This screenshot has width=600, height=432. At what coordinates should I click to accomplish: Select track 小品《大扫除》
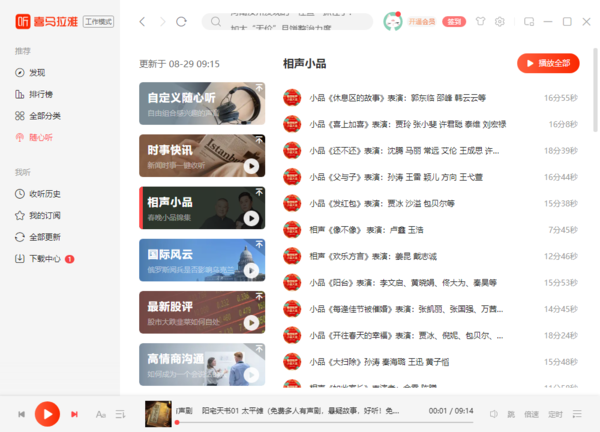point(430,362)
